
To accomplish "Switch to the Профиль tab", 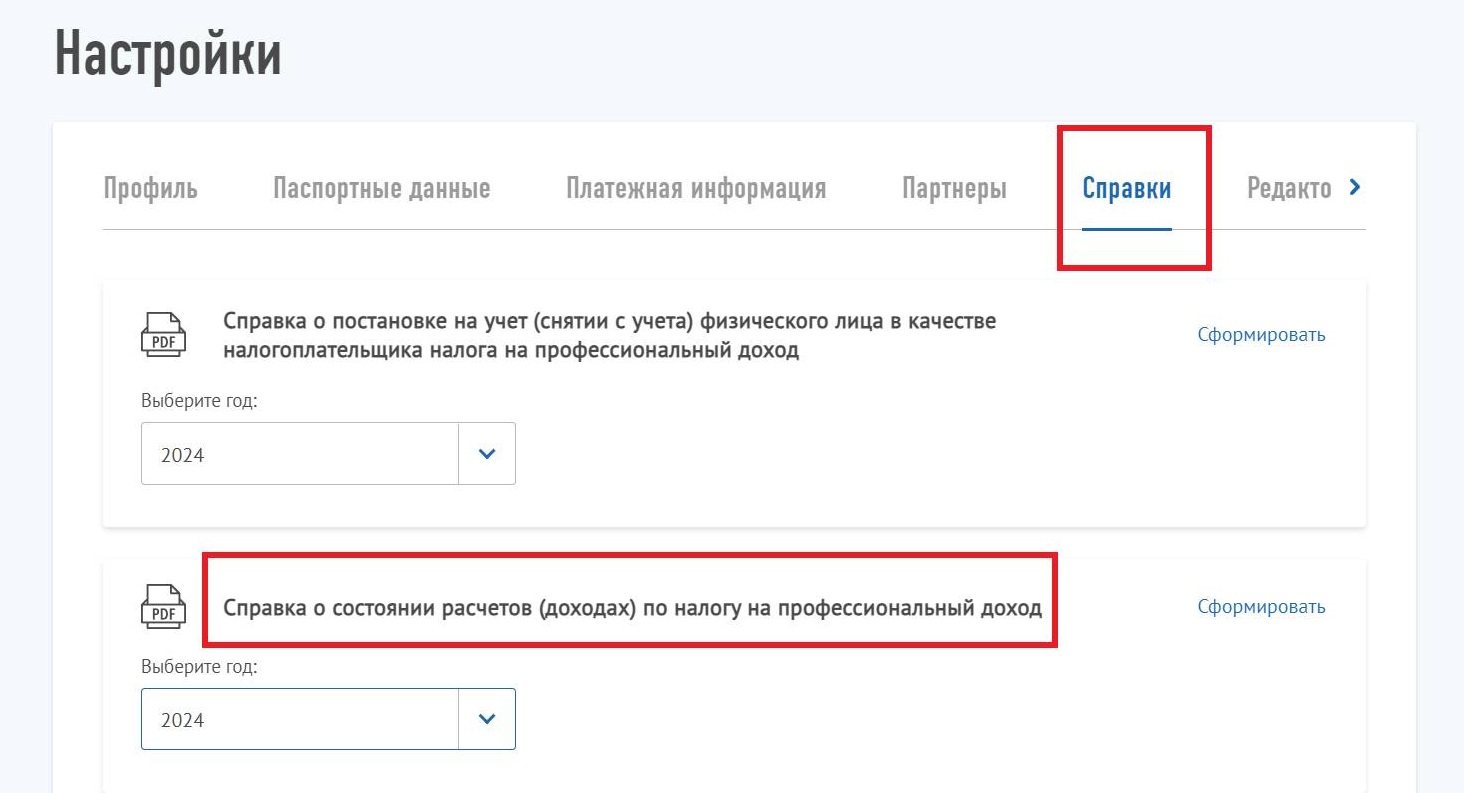I will [151, 187].
